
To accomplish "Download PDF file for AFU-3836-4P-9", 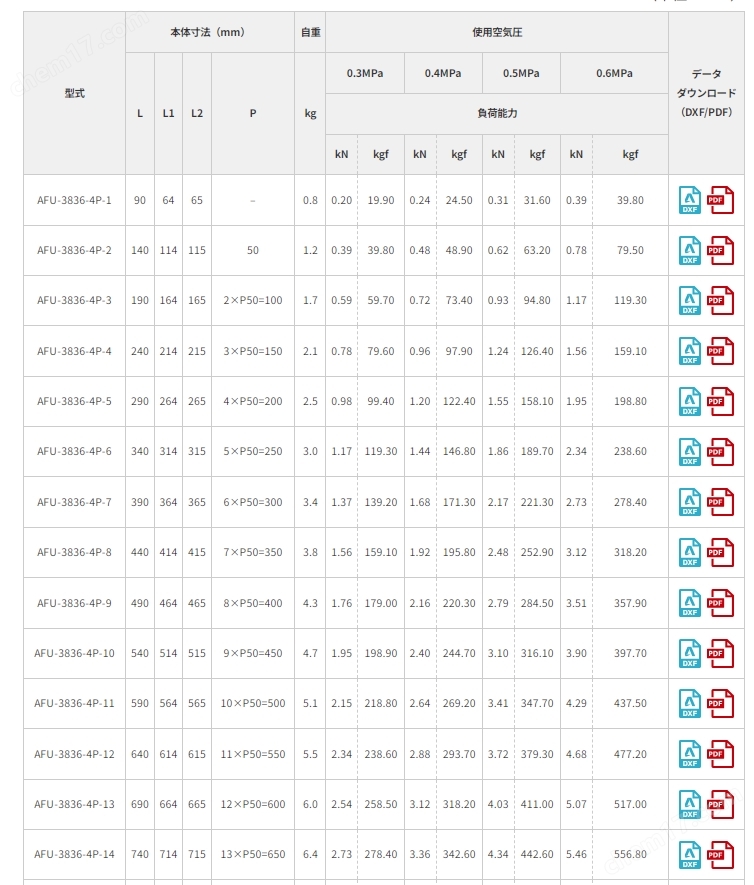I will click(x=720, y=603).
